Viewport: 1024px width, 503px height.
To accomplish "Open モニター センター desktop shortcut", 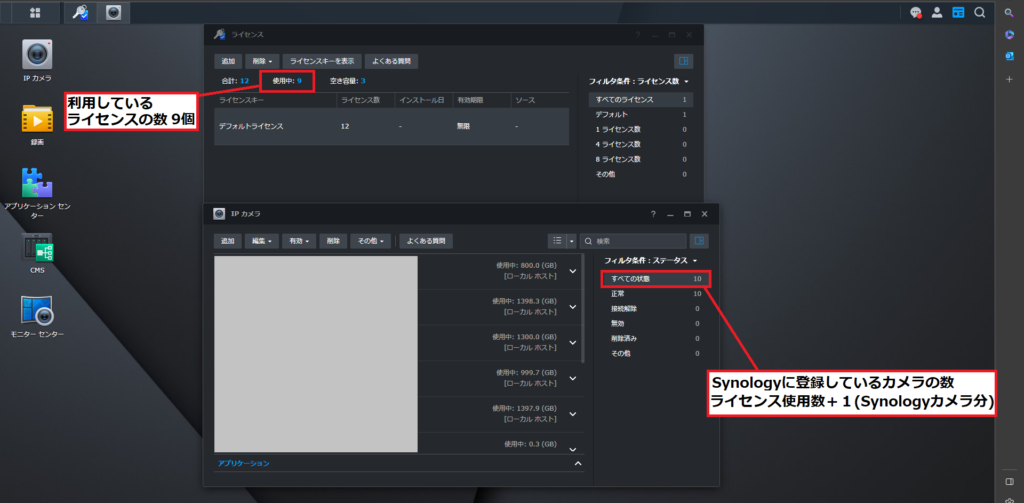I will point(37,316).
